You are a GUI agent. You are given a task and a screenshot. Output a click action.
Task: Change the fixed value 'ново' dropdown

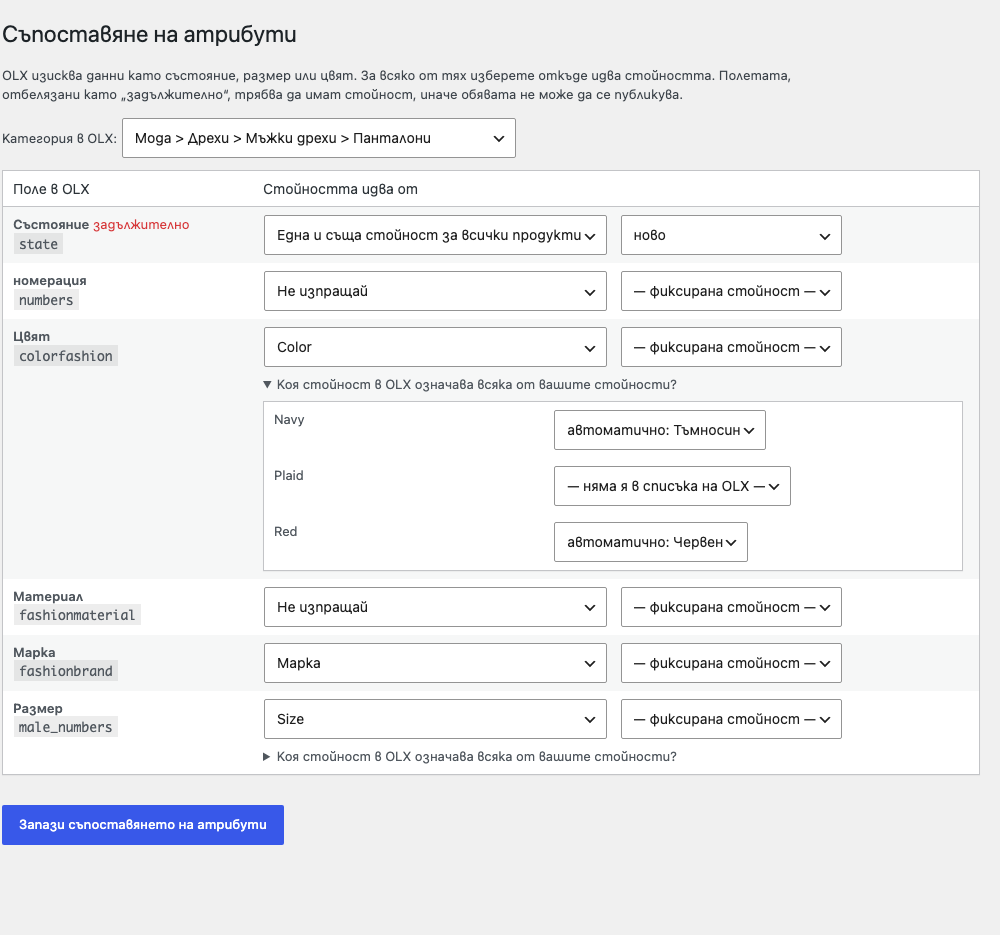point(732,235)
